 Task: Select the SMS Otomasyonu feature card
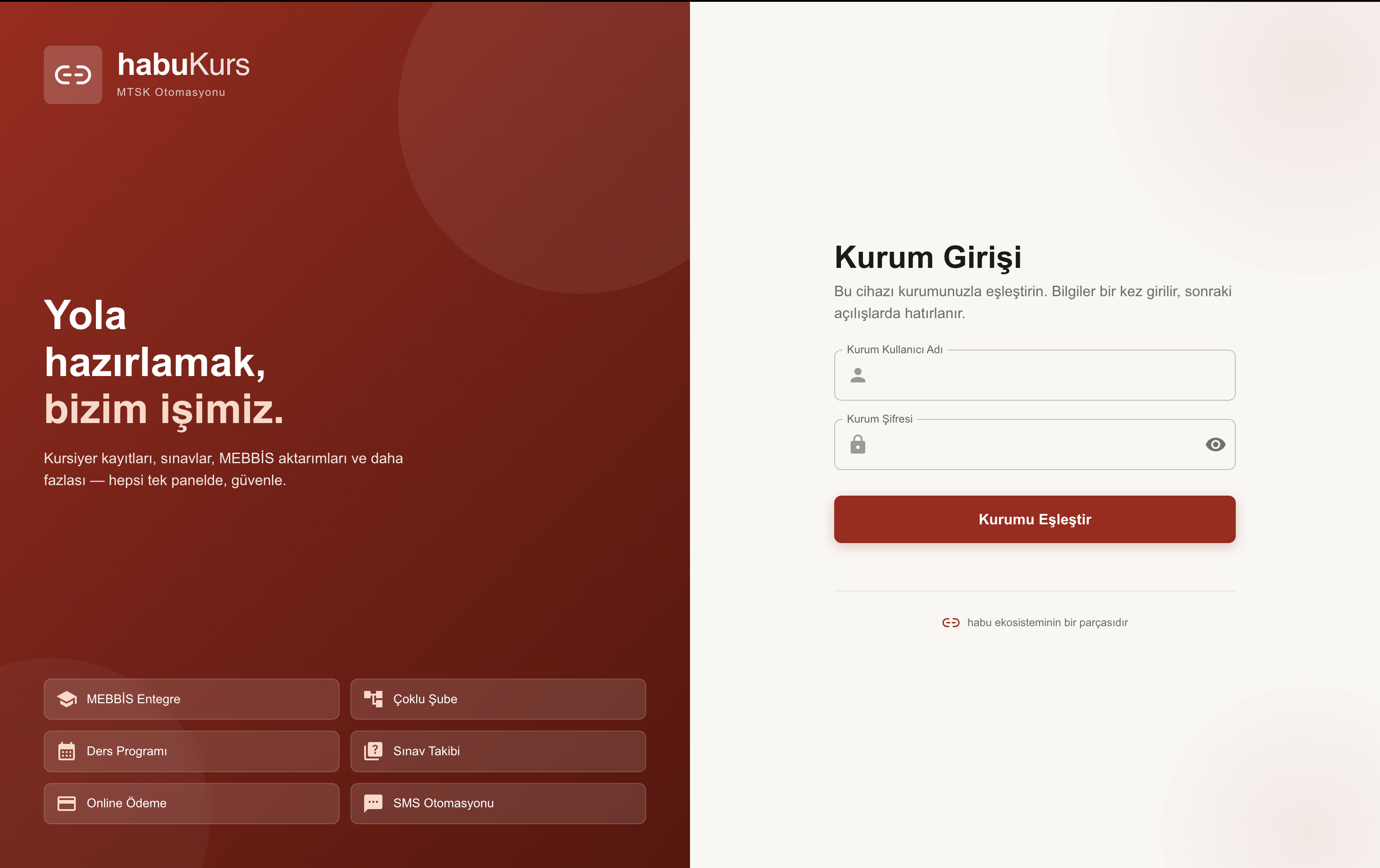[498, 803]
